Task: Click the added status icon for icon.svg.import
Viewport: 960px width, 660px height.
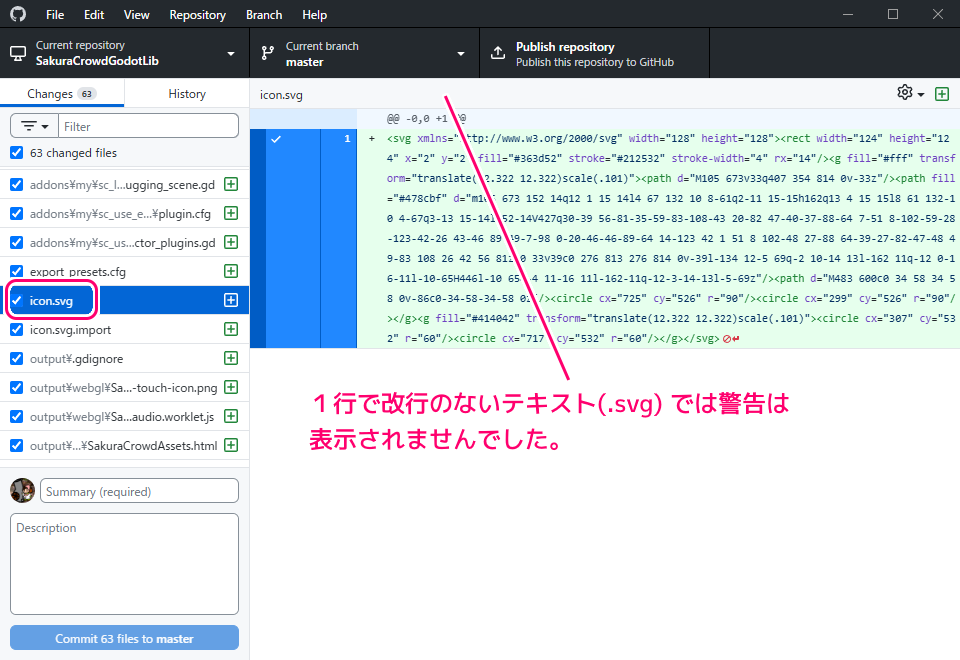Action: click(x=231, y=329)
